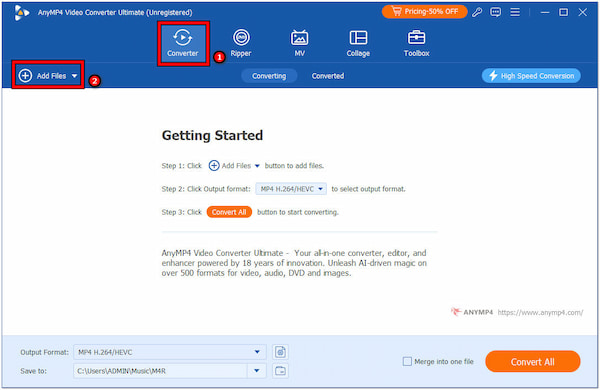Switch to the Converting tab
Viewport: 600px width, 390px height.
[269, 76]
